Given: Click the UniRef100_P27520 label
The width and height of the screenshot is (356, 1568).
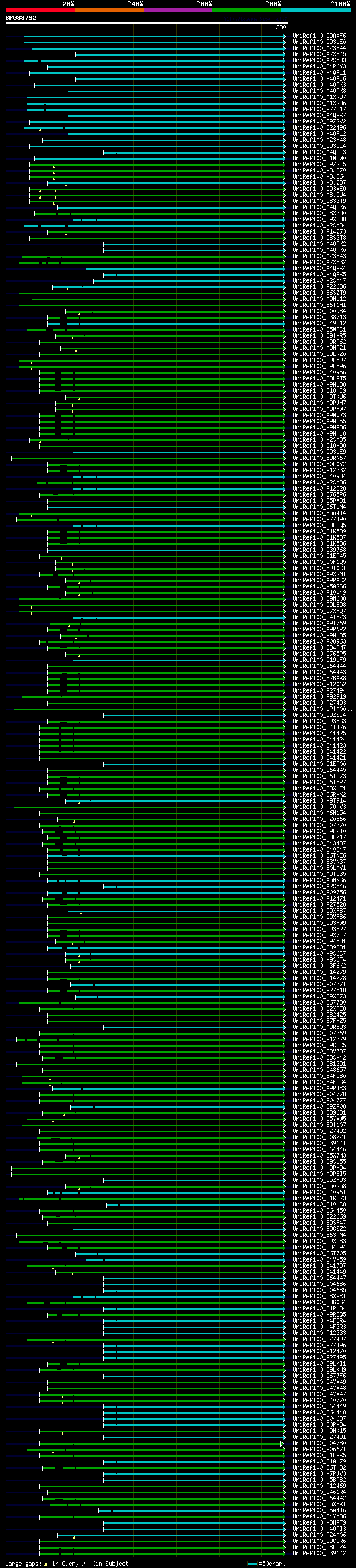Looking at the screenshot, I should (x=319, y=904).
